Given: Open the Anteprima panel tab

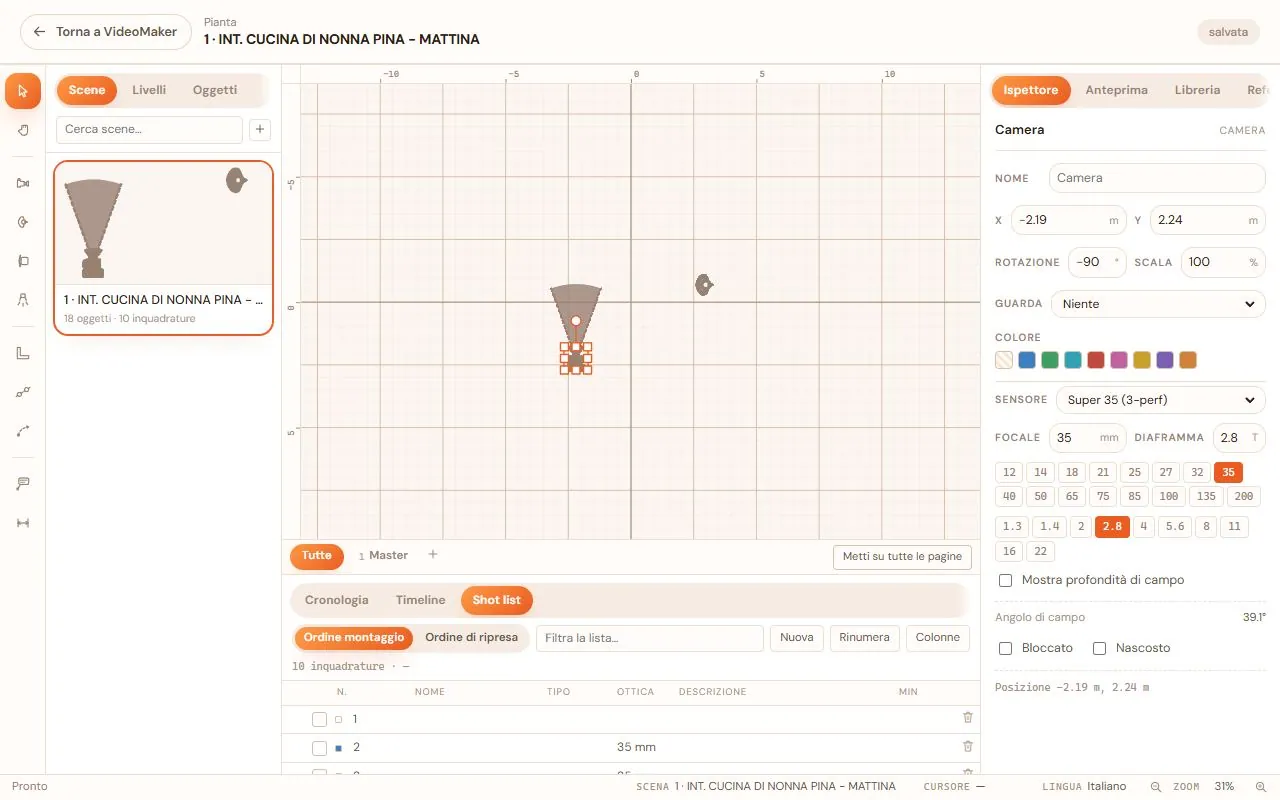Looking at the screenshot, I should pos(1116,90).
